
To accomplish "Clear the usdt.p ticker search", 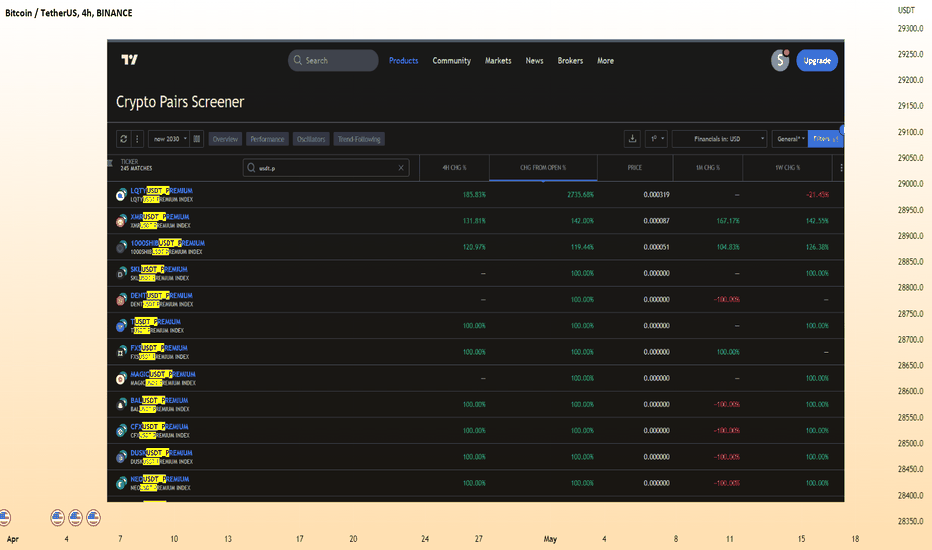I will (x=401, y=168).
